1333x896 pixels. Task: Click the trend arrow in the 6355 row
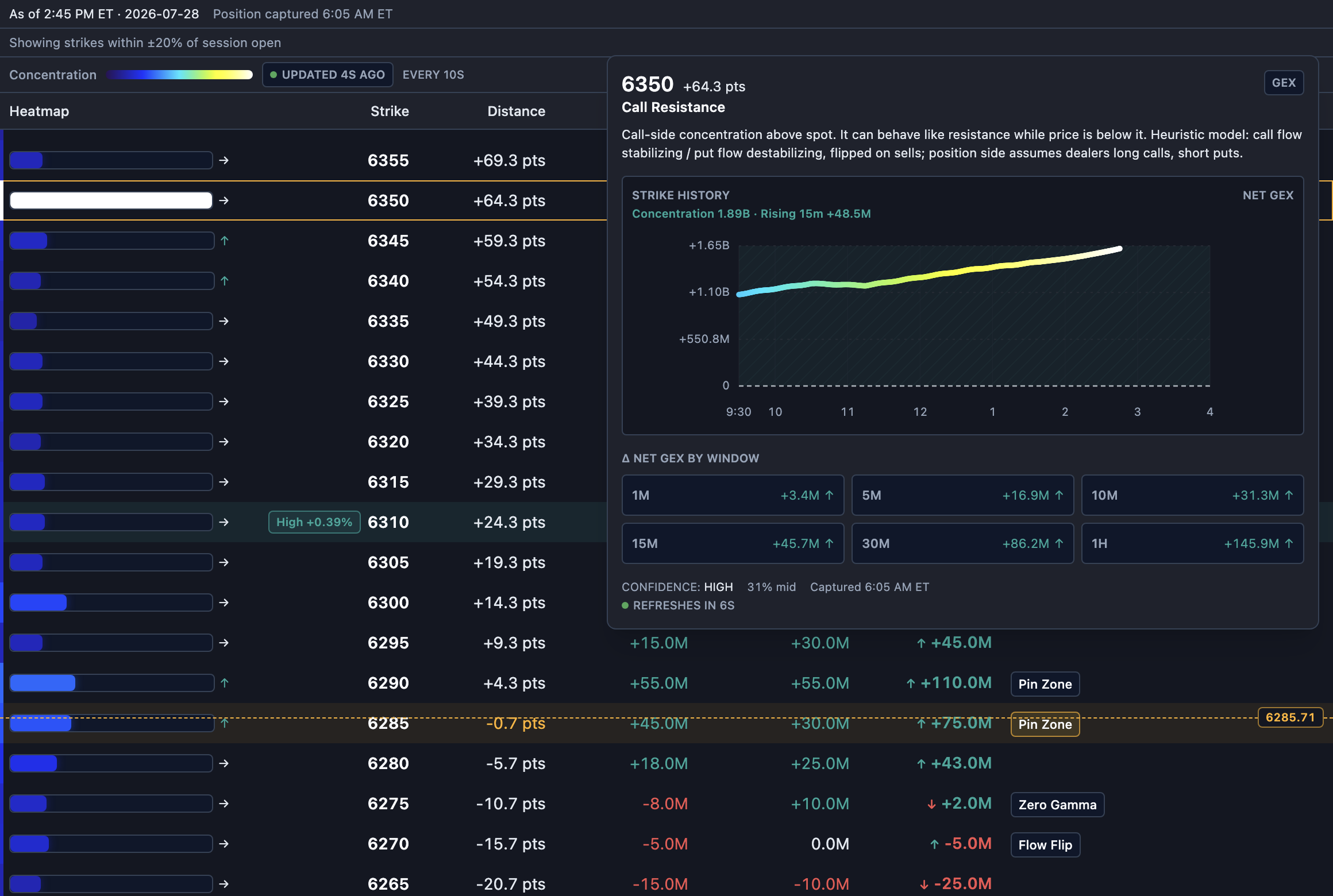tap(224, 160)
